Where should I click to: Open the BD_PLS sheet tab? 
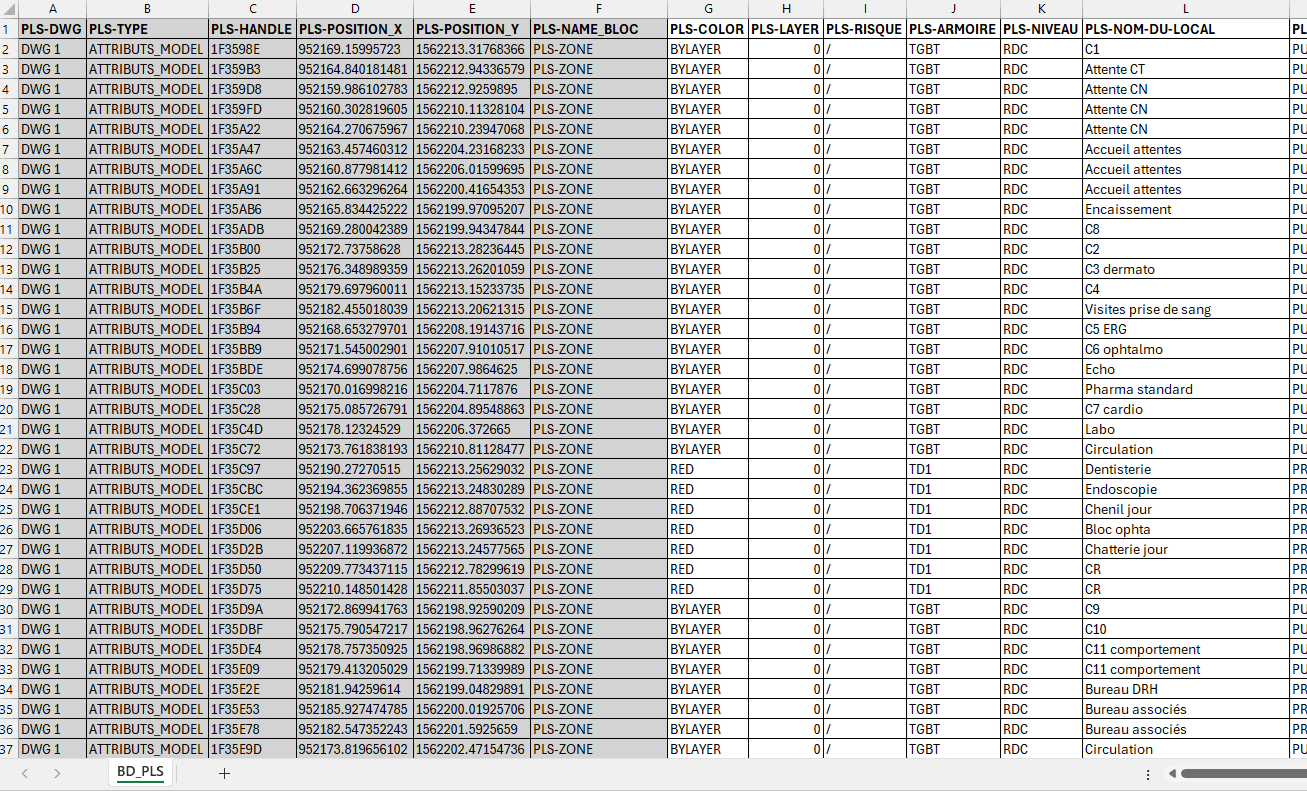(140, 772)
